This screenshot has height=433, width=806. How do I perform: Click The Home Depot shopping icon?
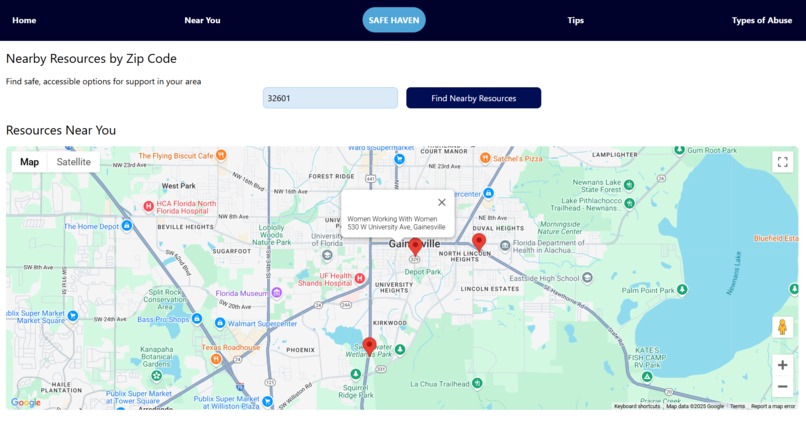pyautogui.click(x=127, y=226)
